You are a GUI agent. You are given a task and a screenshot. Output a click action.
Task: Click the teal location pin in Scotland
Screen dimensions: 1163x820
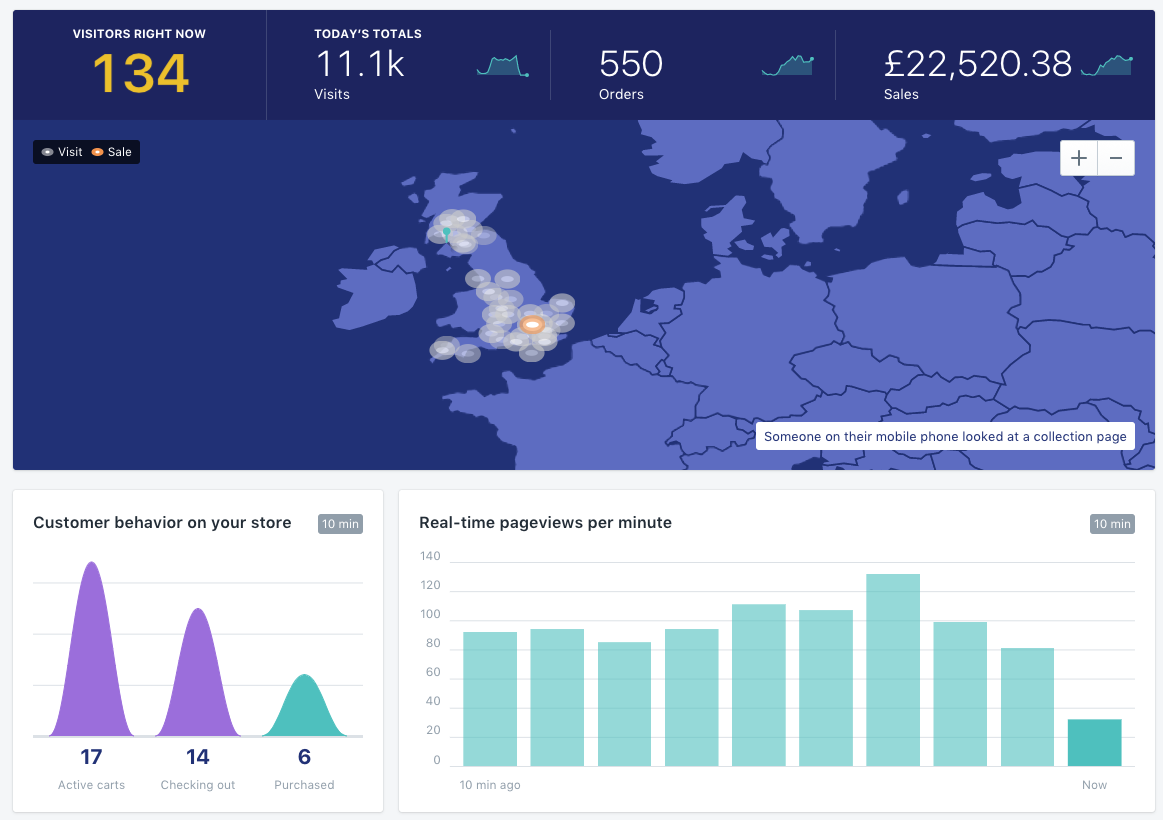(447, 233)
